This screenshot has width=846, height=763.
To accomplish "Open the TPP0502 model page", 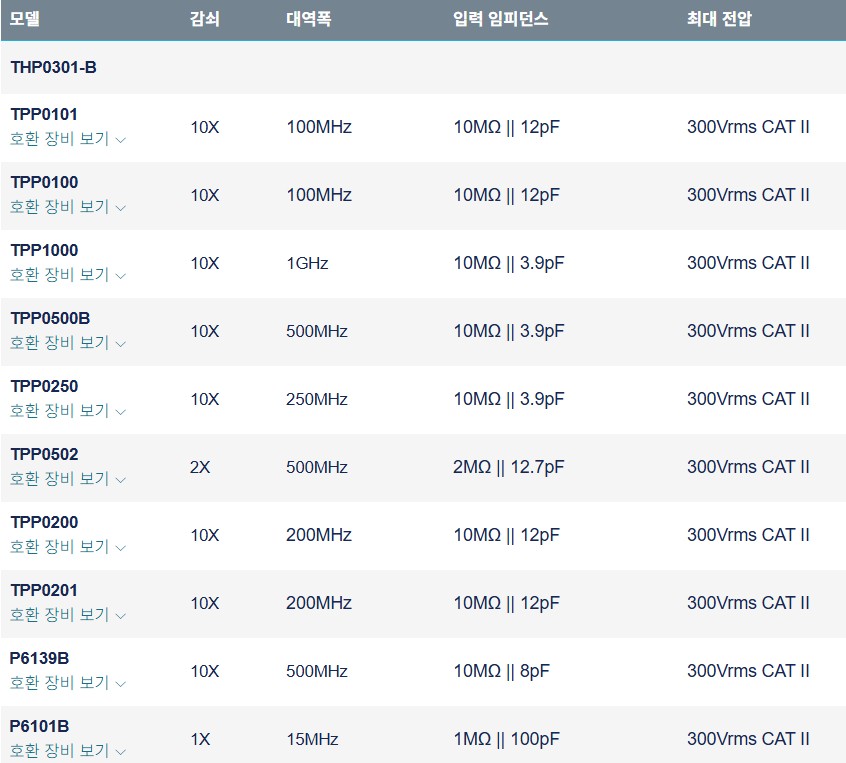I will coord(44,454).
